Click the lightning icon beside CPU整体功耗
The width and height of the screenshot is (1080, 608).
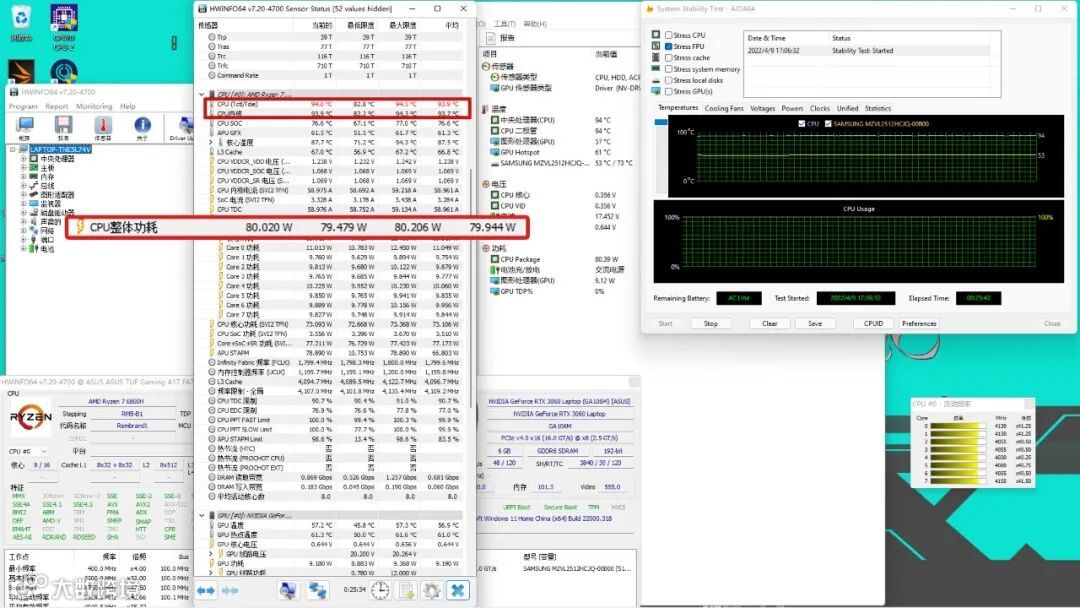click(x=80, y=227)
